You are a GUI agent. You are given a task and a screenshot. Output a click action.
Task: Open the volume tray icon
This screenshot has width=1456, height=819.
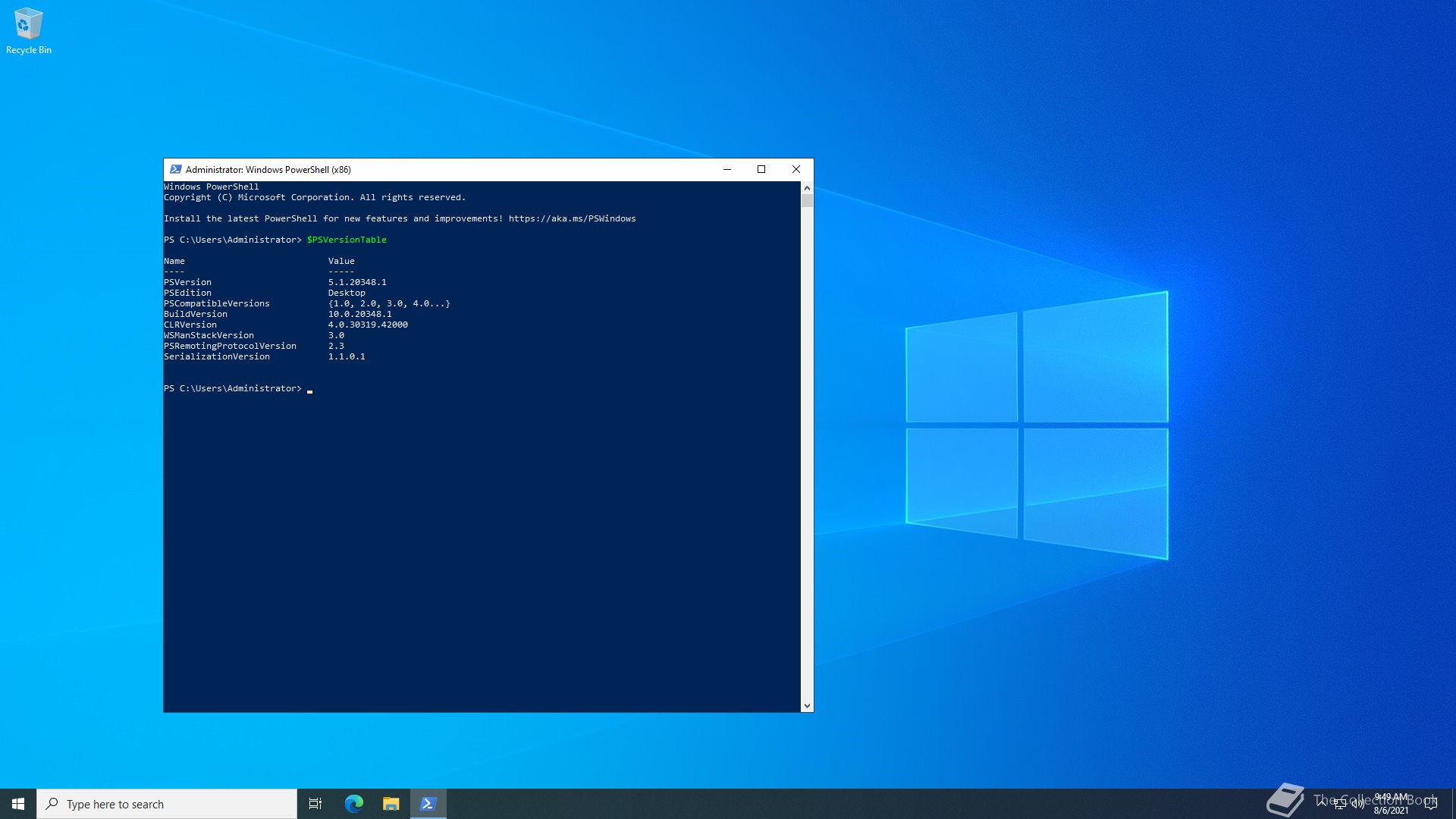(1358, 804)
